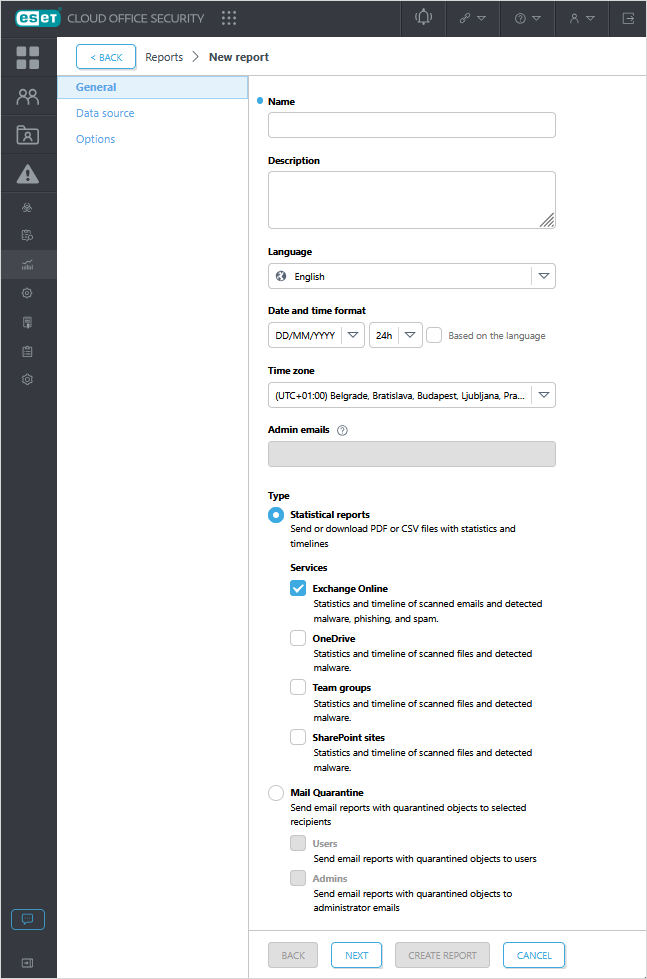Click the Reports breadcrumb link
The image size is (647, 979).
pyautogui.click(x=163, y=57)
